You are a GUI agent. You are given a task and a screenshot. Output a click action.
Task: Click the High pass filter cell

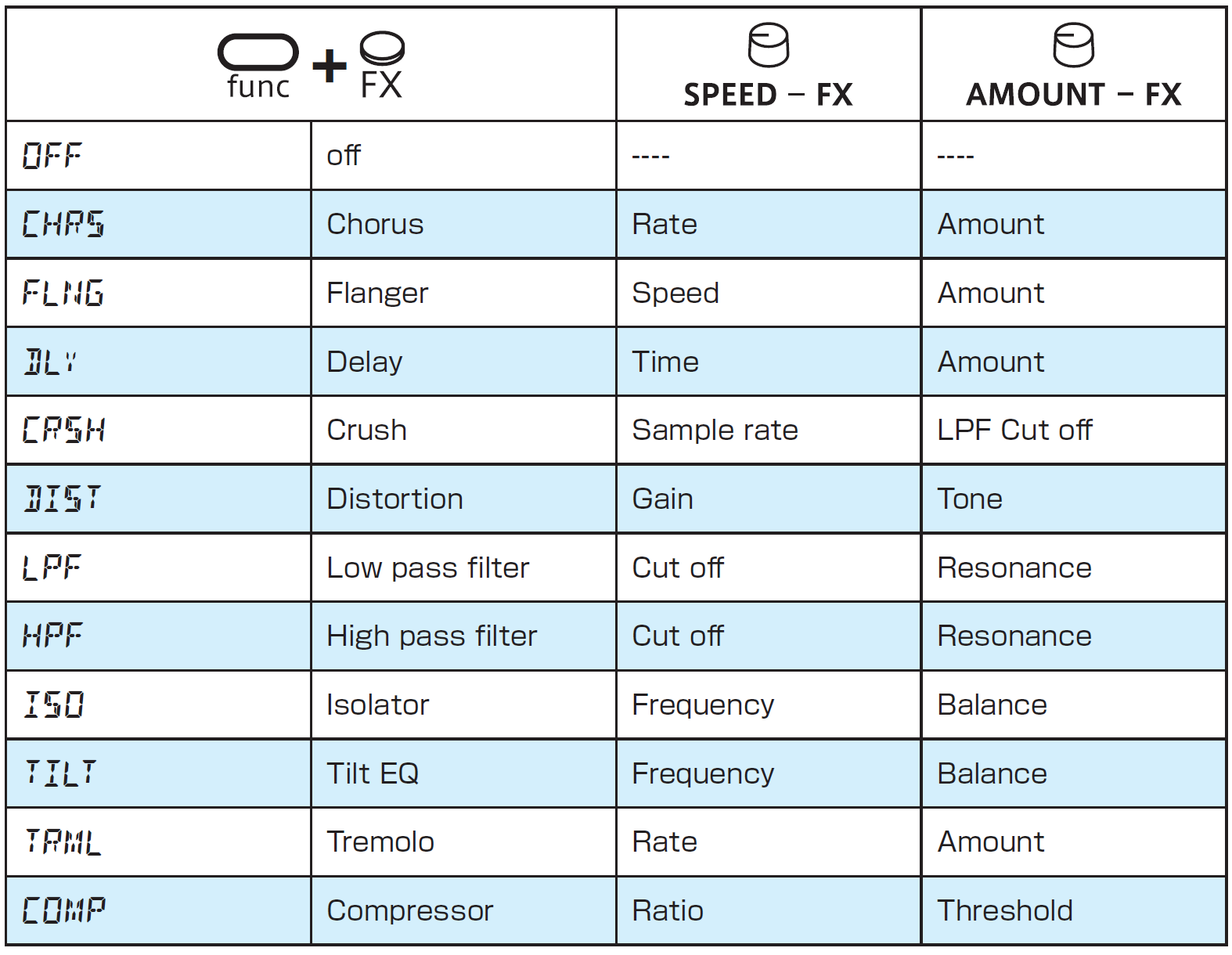(x=463, y=636)
